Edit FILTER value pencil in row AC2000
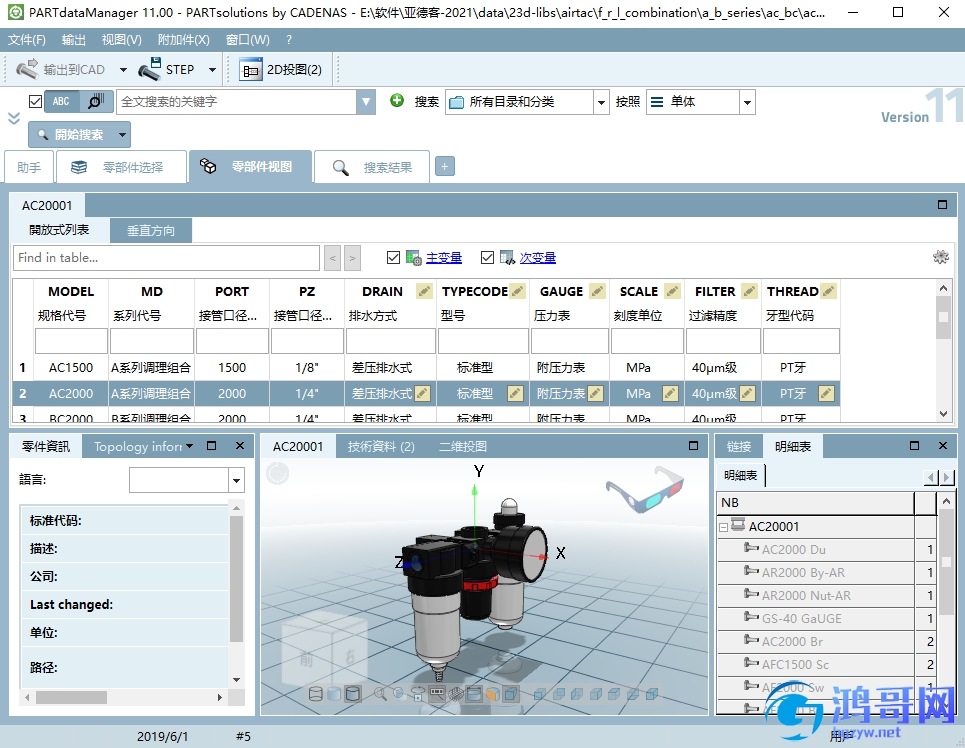 (x=747, y=393)
